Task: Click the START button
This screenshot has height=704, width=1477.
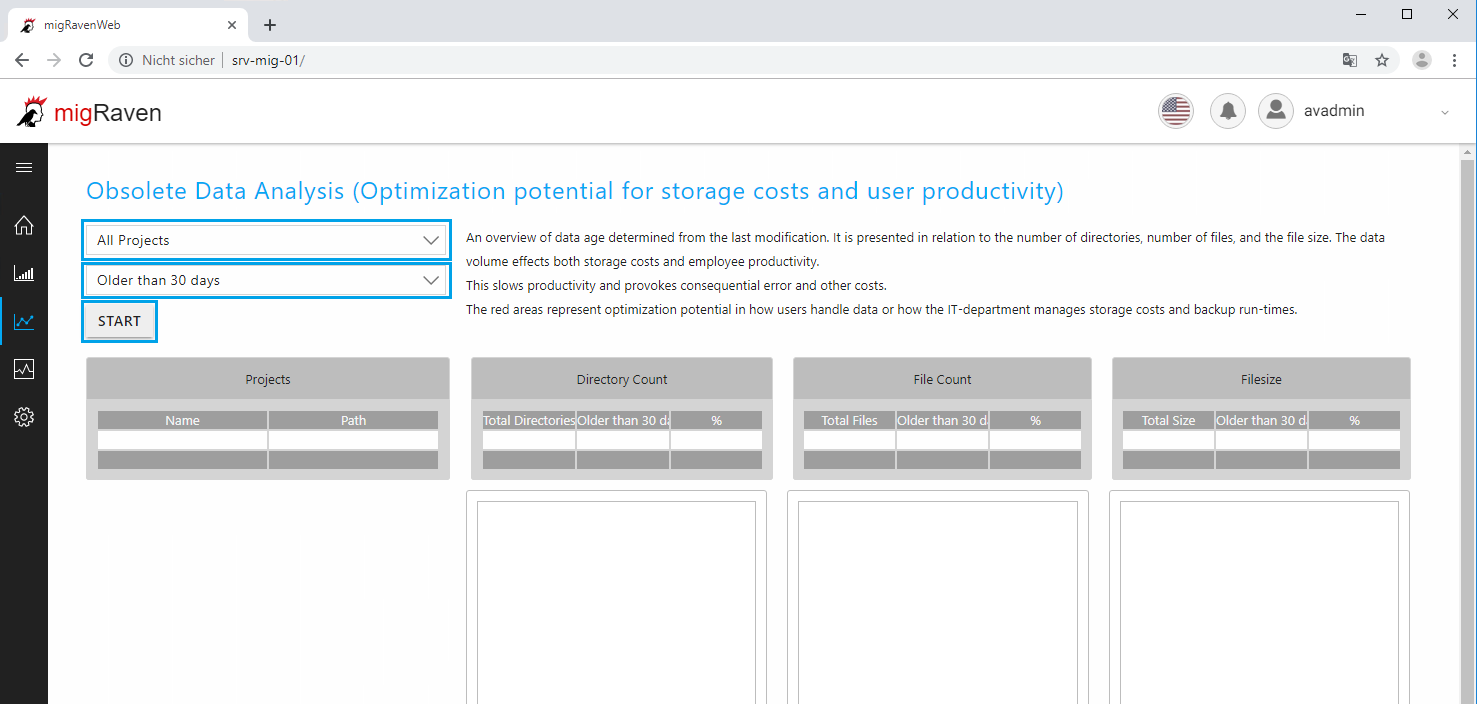Action: click(x=119, y=321)
